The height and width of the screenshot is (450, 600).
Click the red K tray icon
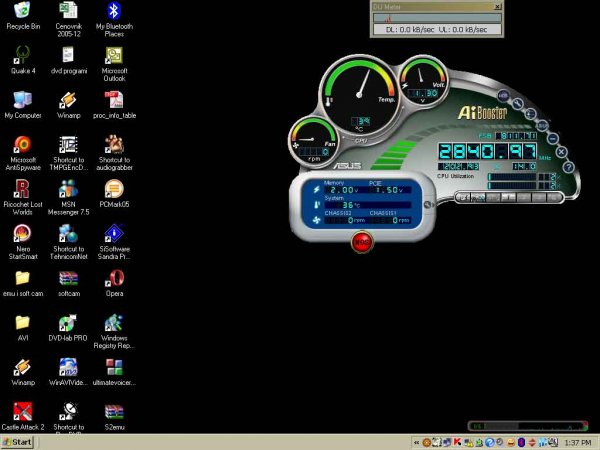click(457, 442)
